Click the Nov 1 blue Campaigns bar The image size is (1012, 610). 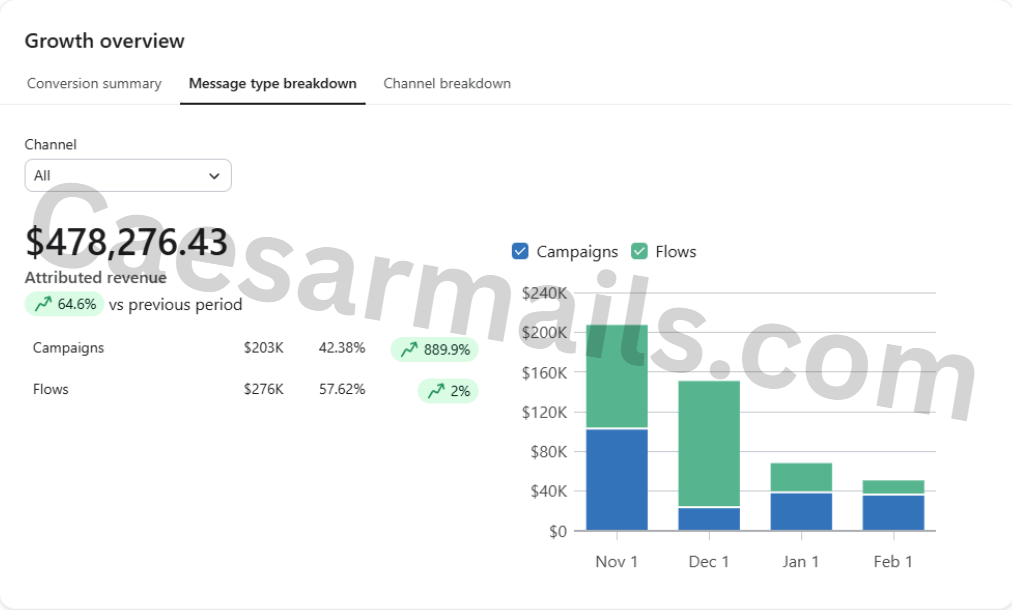pos(616,480)
